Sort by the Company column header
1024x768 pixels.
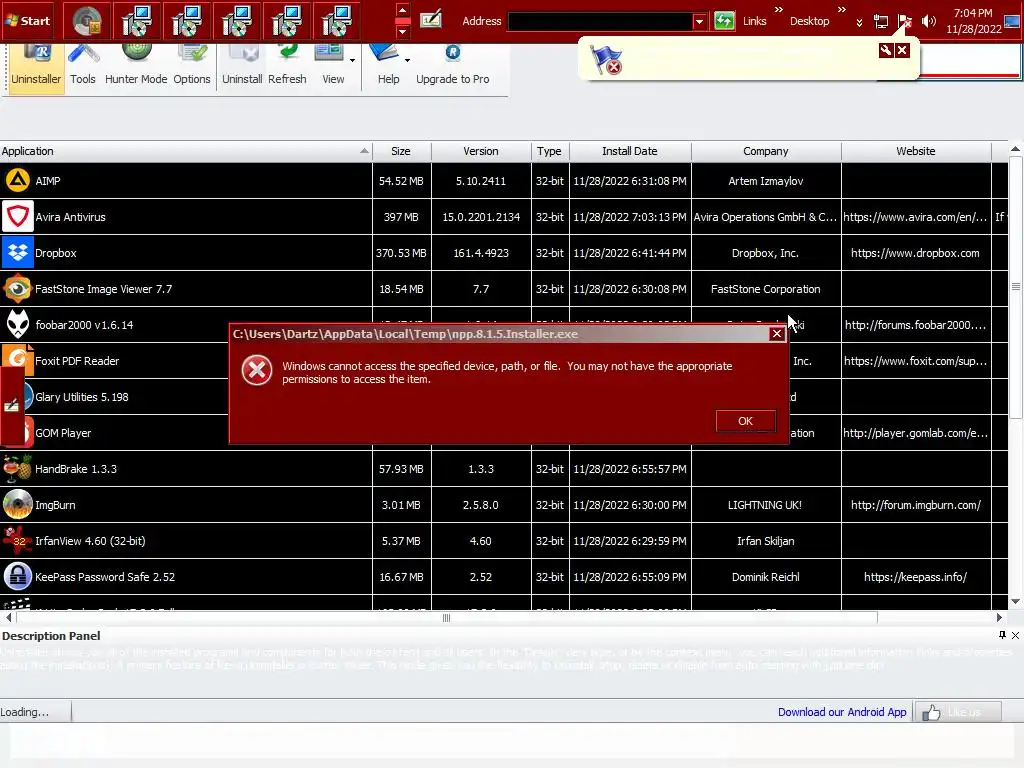click(765, 151)
